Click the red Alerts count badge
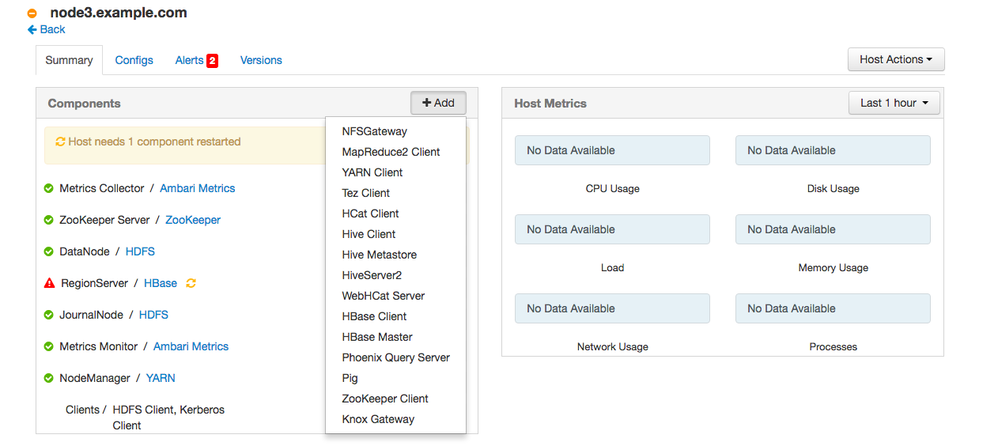 tap(212, 61)
